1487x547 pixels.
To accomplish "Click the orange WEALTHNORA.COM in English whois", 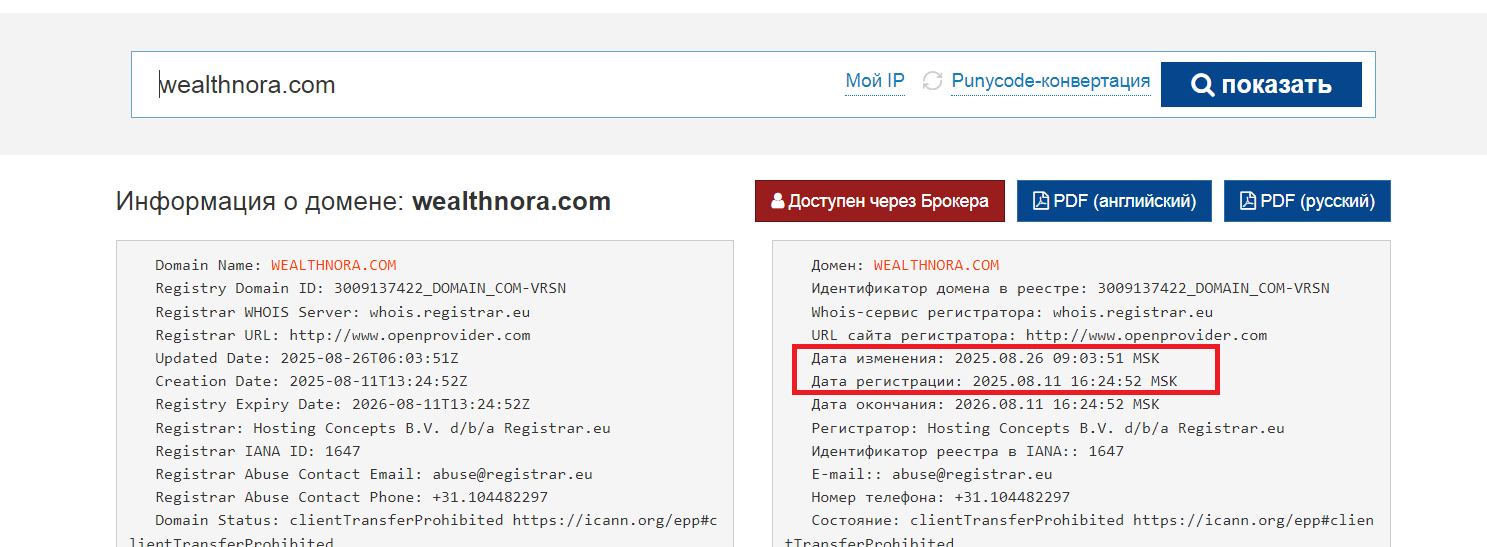I will (334, 265).
